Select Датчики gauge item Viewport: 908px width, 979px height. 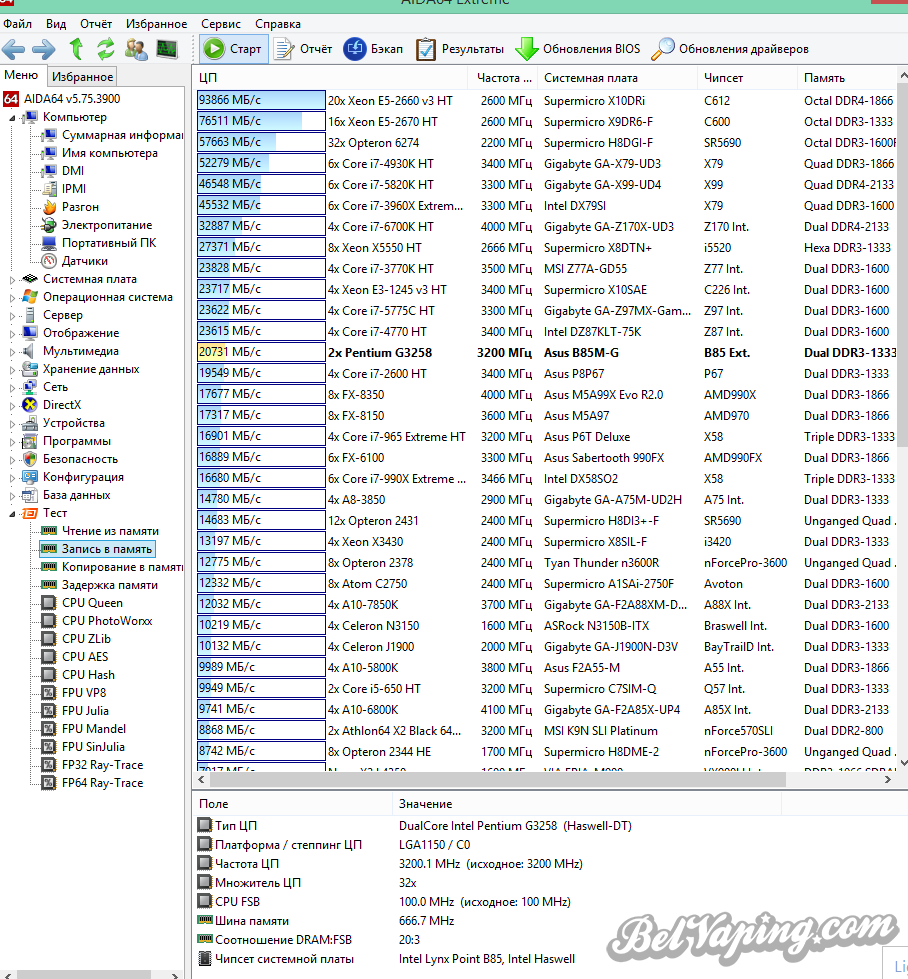(x=74, y=261)
